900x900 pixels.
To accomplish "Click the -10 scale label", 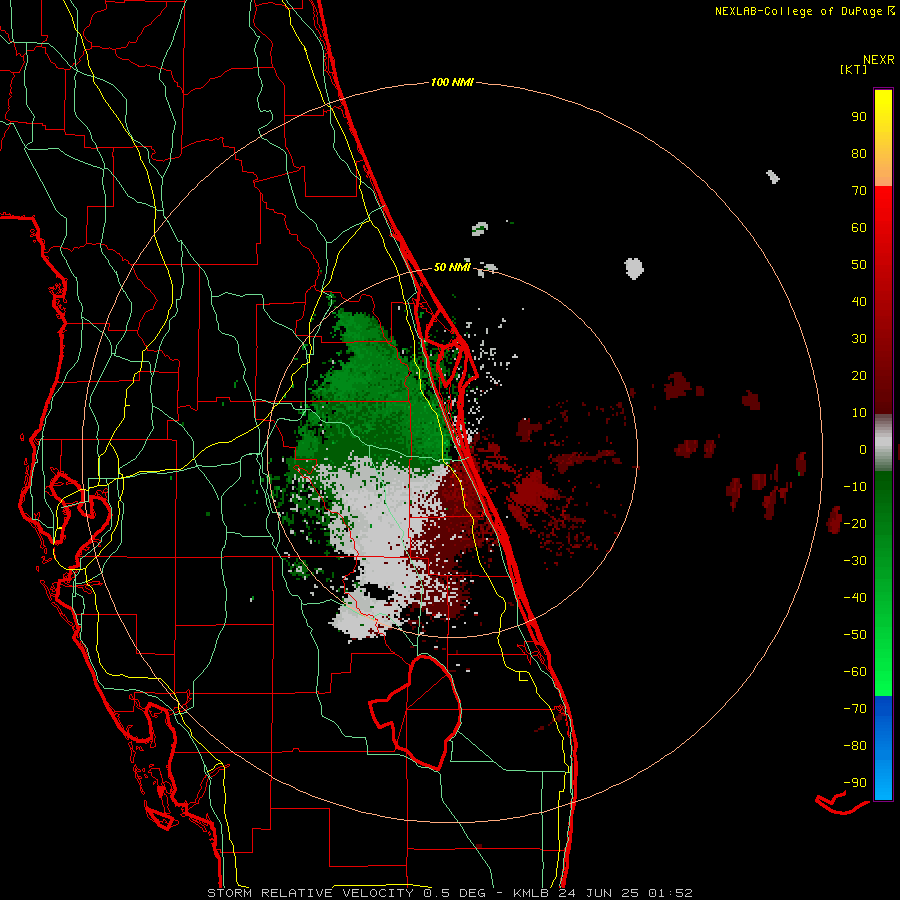I will pyautogui.click(x=855, y=487).
